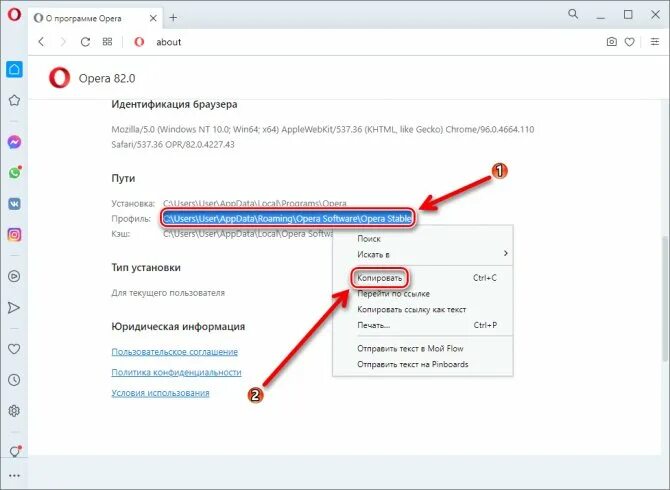Choose 'Копировать' in the context menu
This screenshot has height=490, width=670.
(x=423, y=278)
